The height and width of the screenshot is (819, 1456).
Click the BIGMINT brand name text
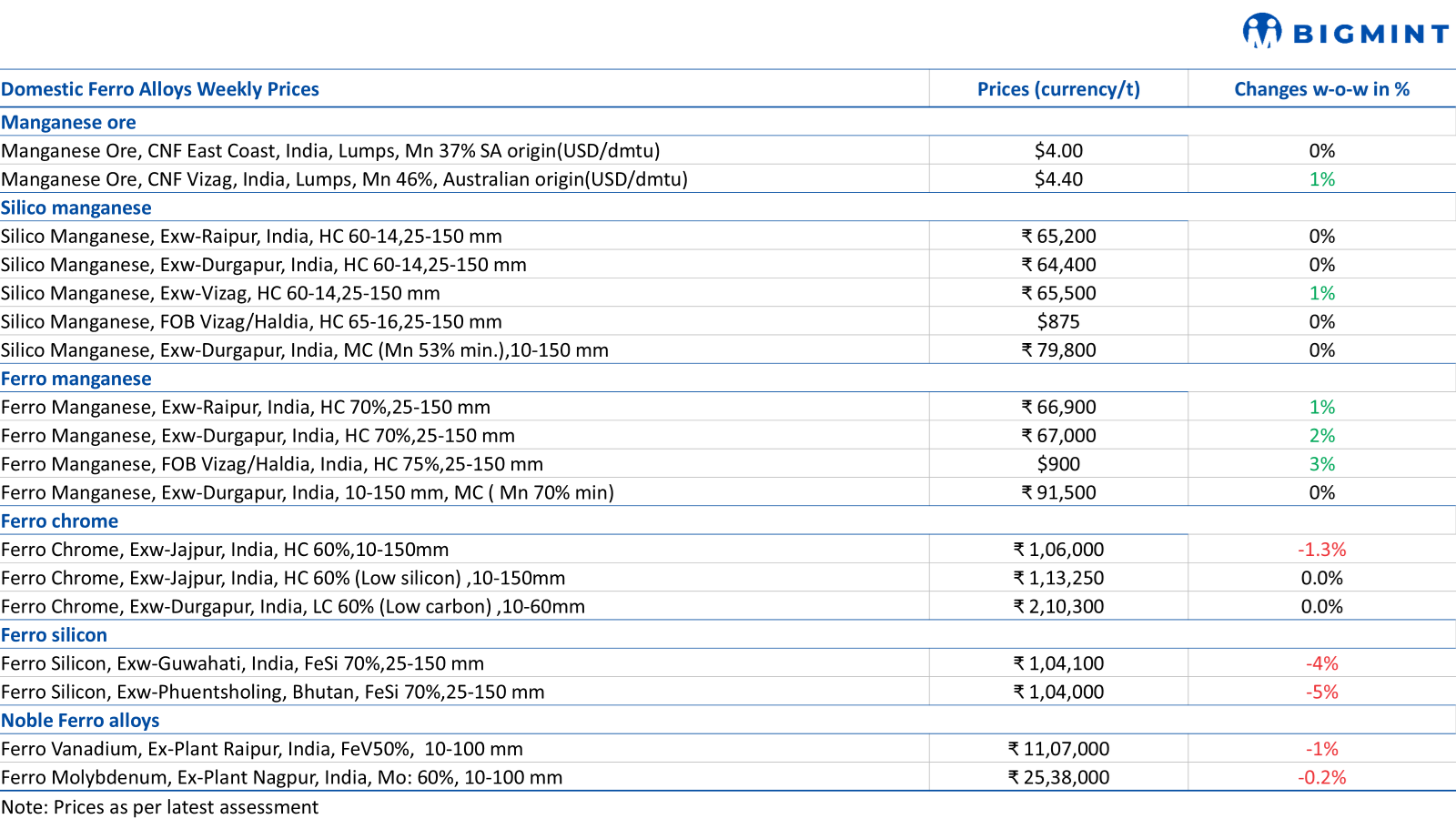(x=1370, y=35)
